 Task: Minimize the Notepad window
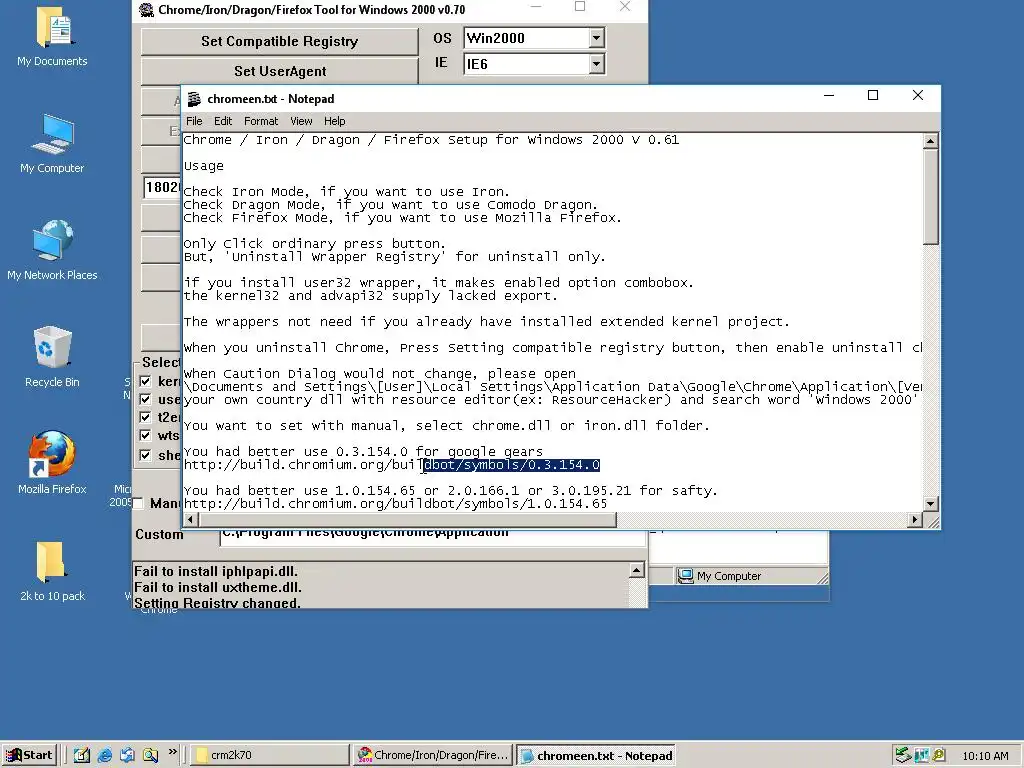click(829, 95)
